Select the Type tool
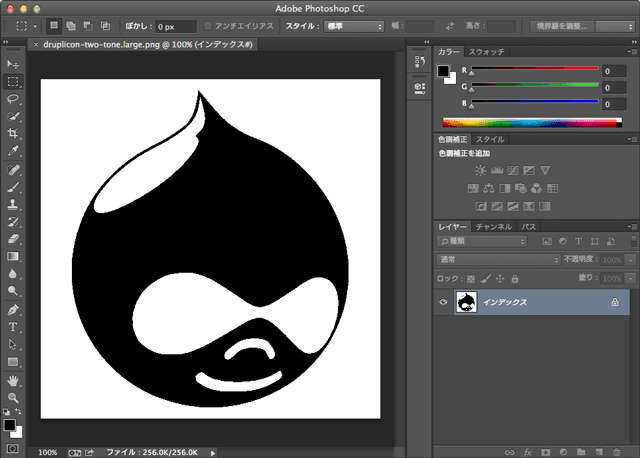640x458 pixels. (13, 327)
